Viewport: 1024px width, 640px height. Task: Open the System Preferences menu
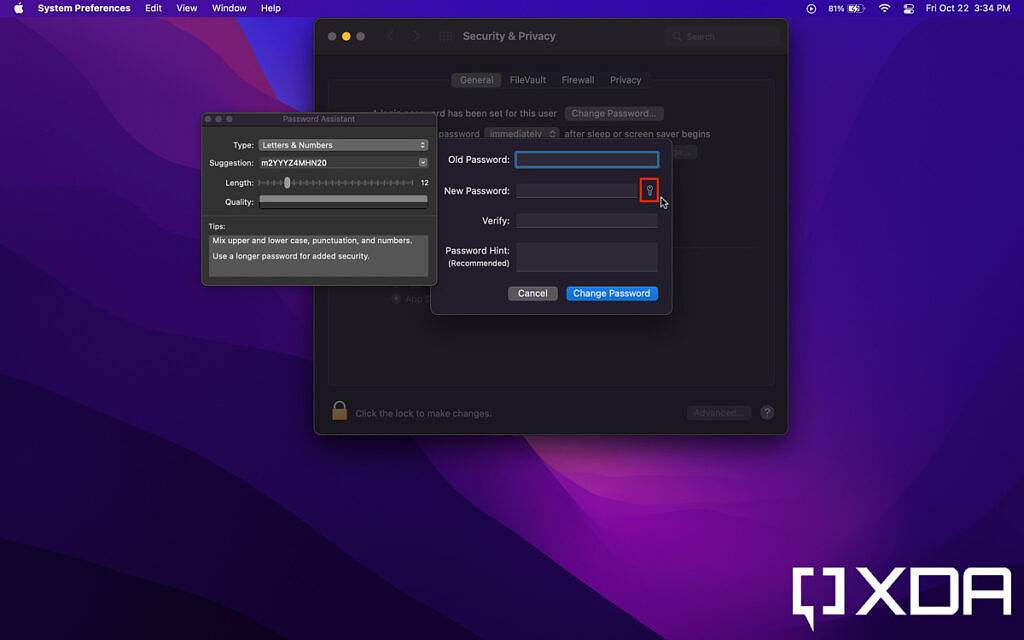[x=84, y=8]
